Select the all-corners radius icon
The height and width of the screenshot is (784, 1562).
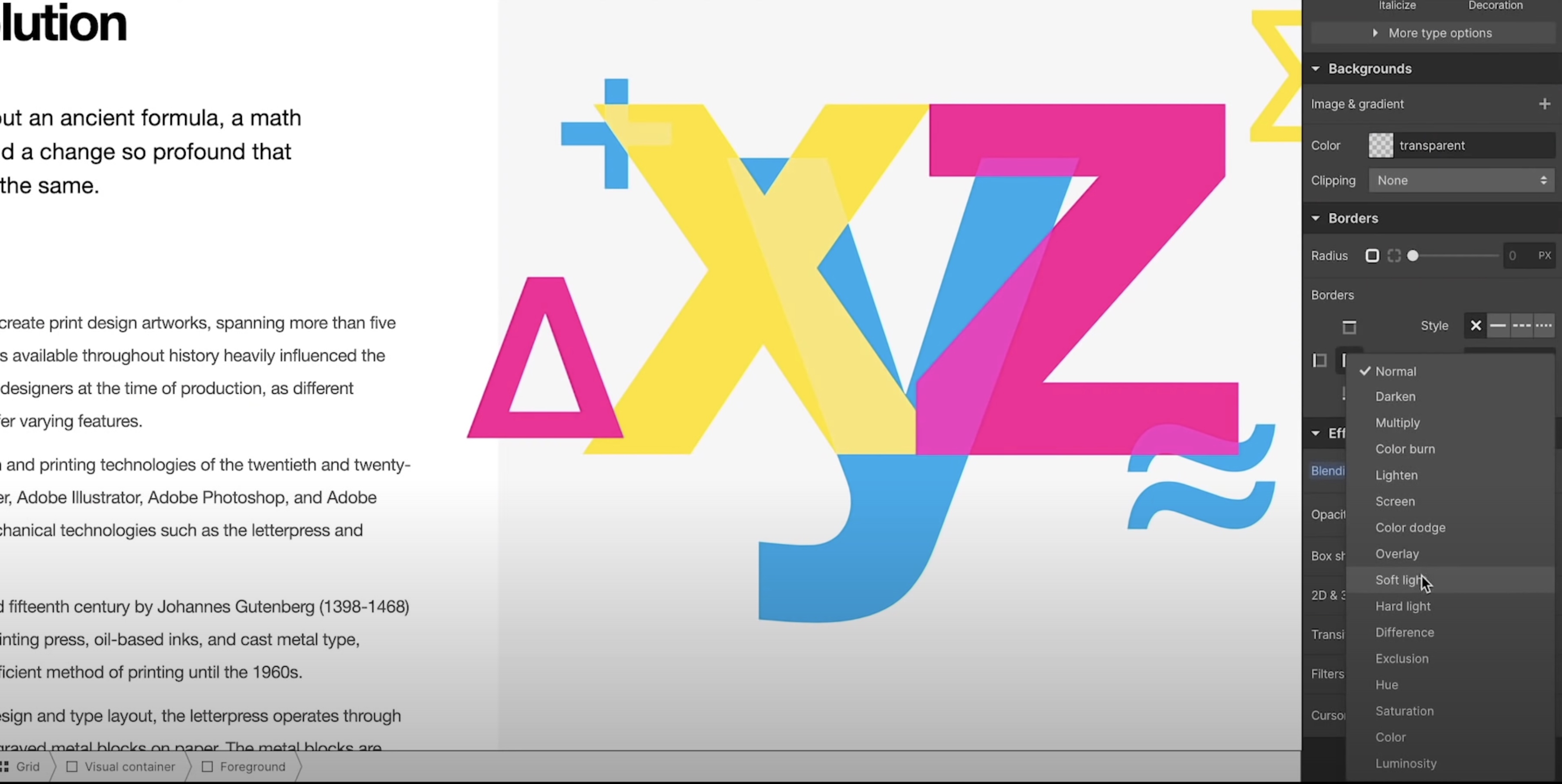pyautogui.click(x=1372, y=255)
